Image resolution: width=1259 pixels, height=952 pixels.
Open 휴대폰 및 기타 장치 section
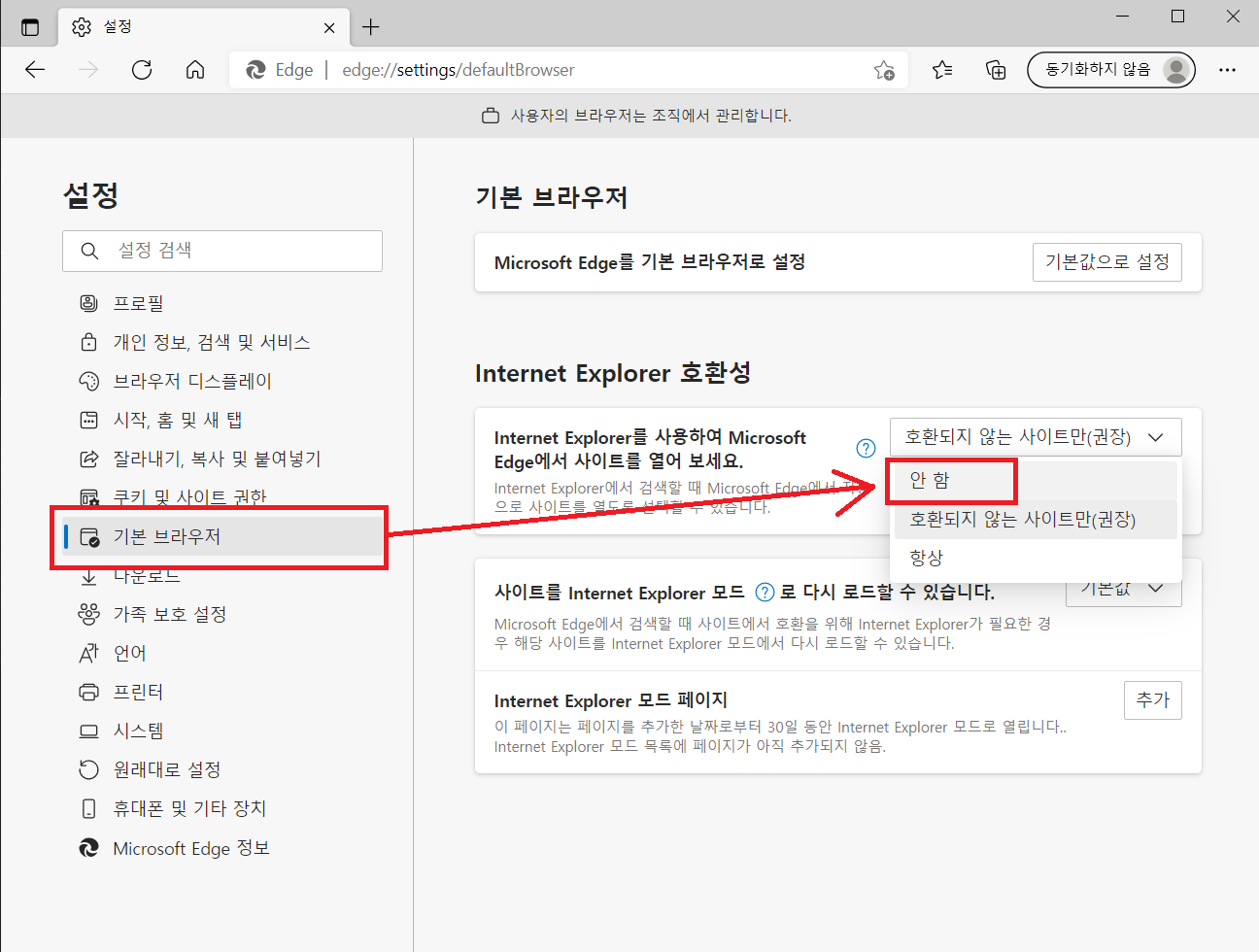(222, 808)
